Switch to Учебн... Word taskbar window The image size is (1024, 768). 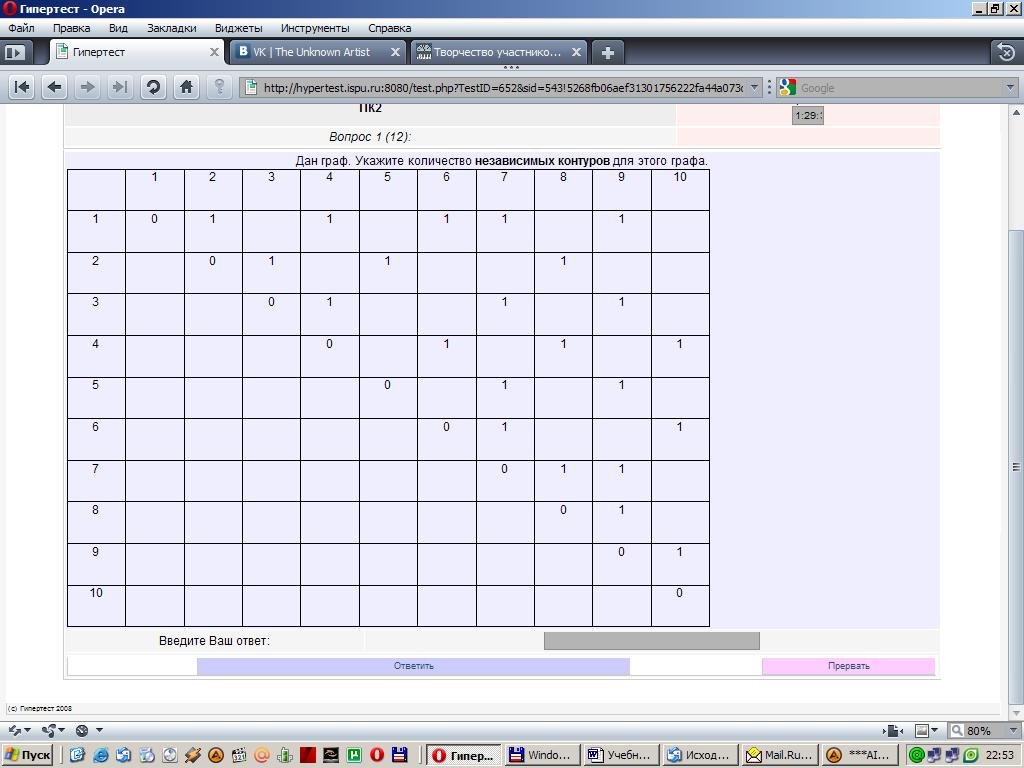621,756
